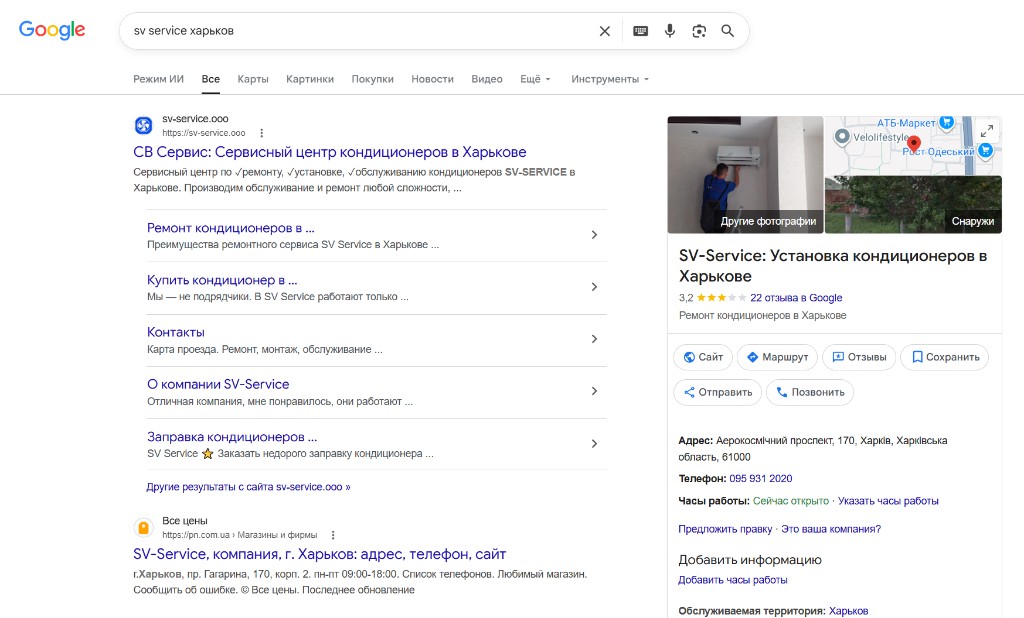Click the SV-Service: Установка кондиционеров heading
Viewport: 1024px width, 618px height.
[x=833, y=266]
